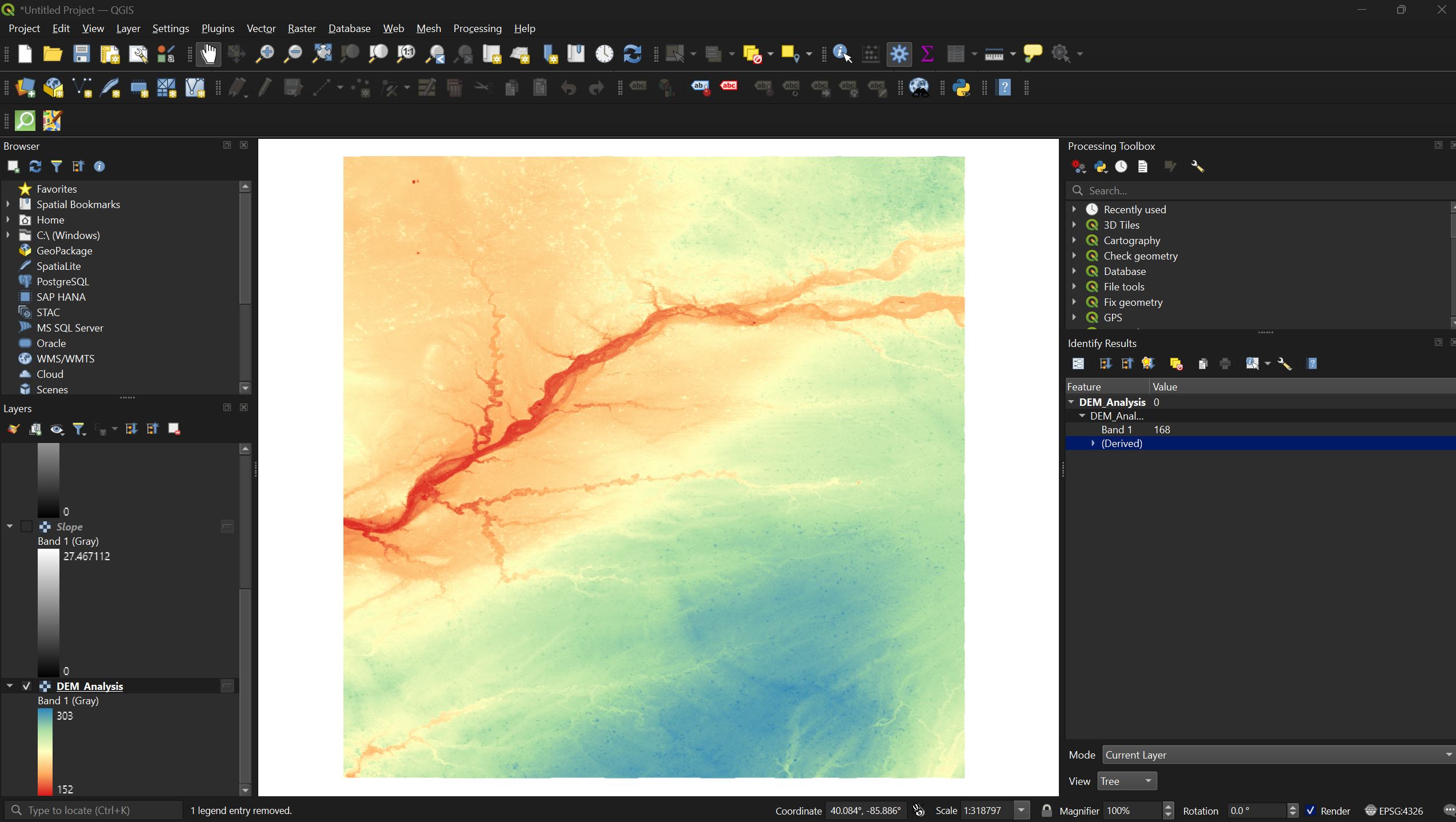The width and height of the screenshot is (1456, 822).
Task: Select PostgreSQL in Browser
Action: (63, 281)
